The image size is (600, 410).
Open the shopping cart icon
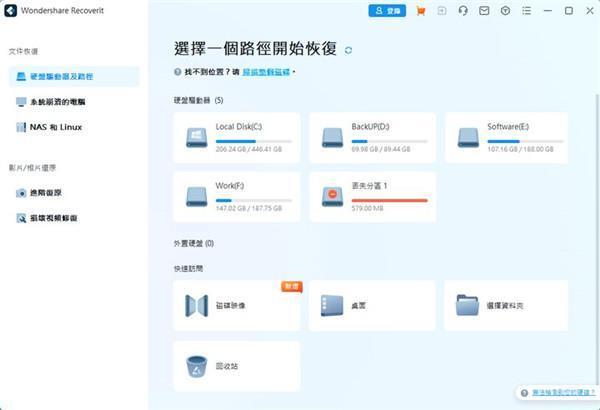click(x=421, y=11)
